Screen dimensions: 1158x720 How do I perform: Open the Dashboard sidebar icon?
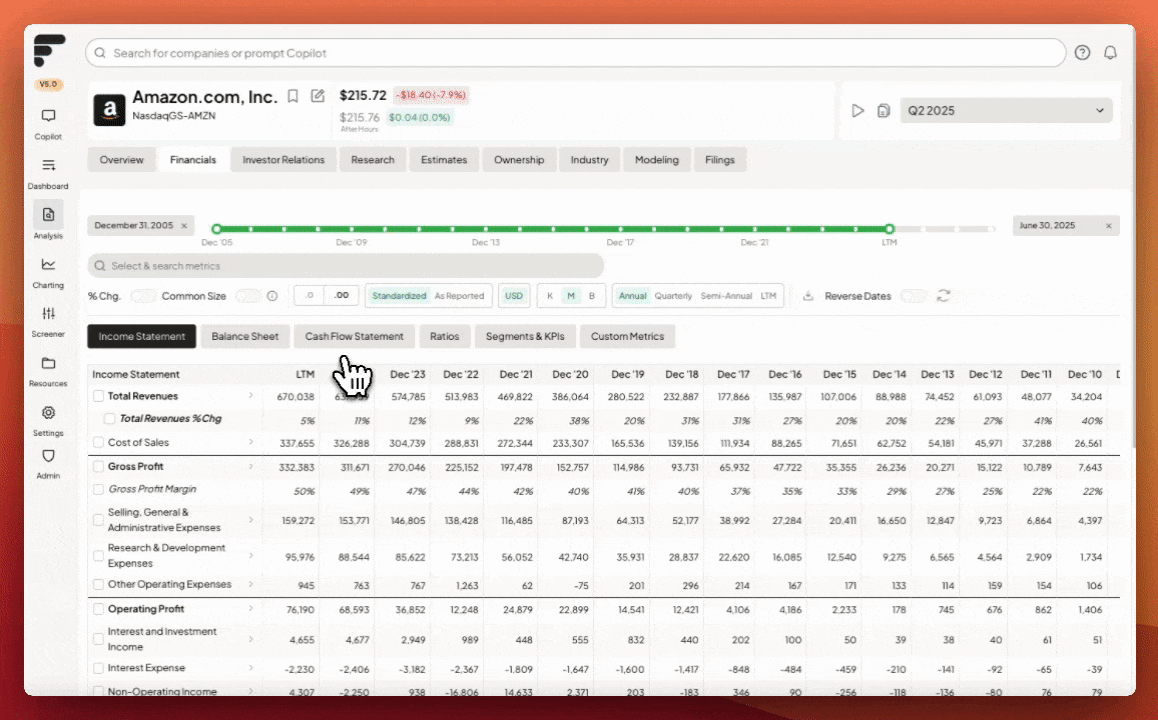48,165
